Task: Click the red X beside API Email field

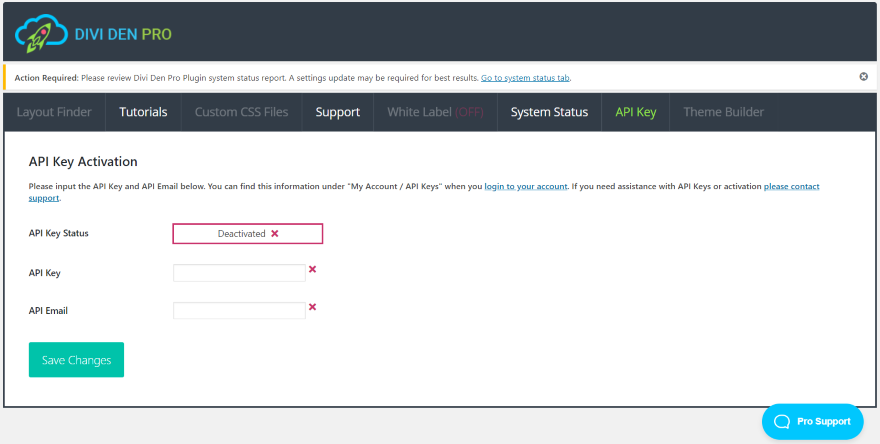Action: tap(312, 307)
